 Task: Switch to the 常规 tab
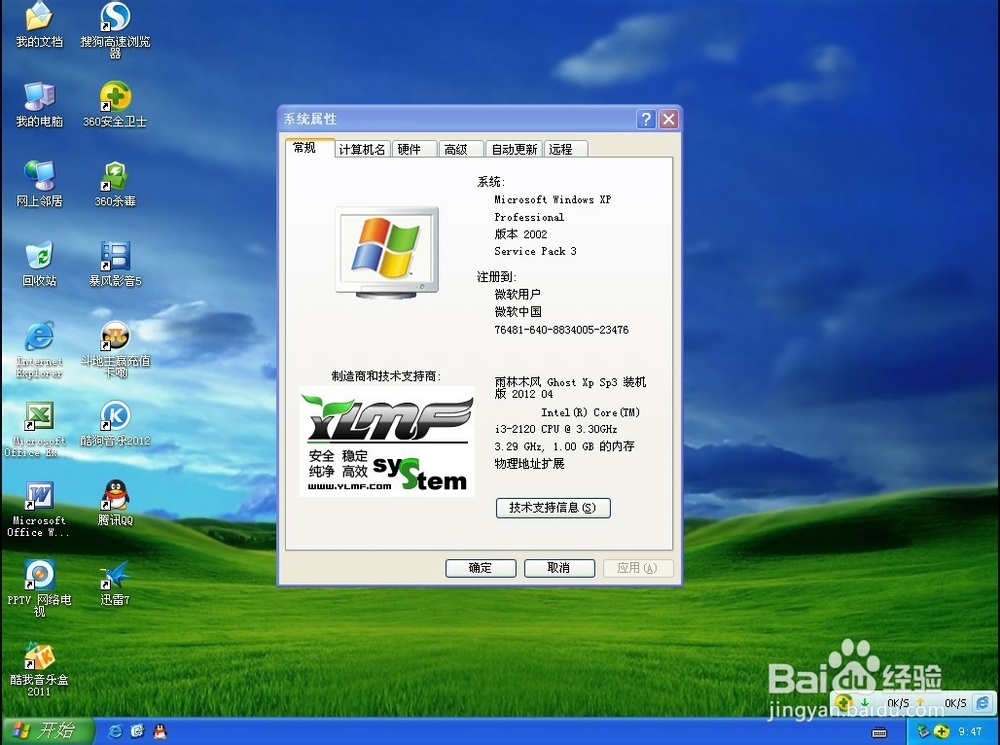(309, 148)
